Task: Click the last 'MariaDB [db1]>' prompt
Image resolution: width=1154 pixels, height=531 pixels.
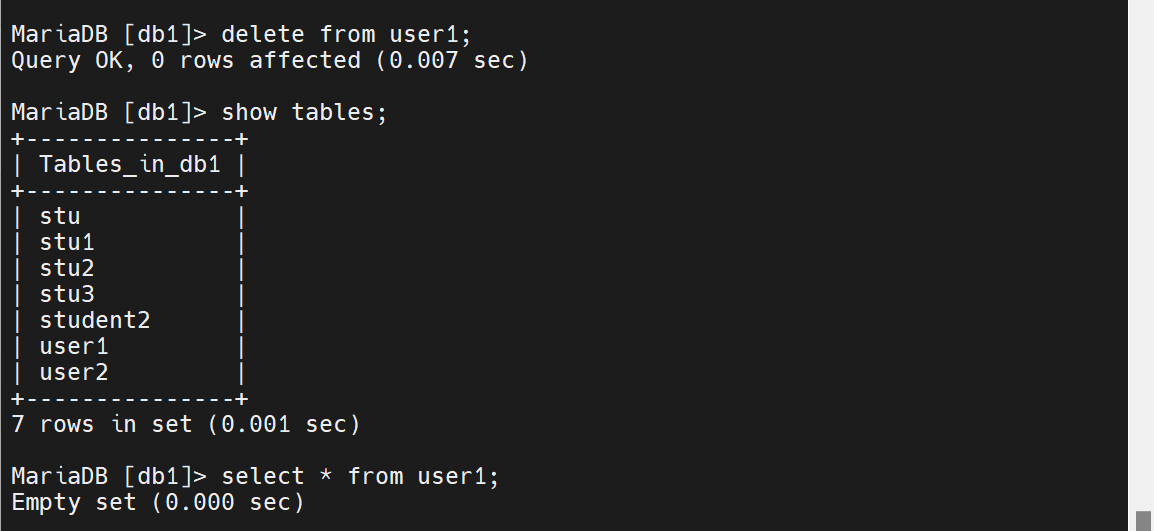Action: pyautogui.click(x=110, y=477)
